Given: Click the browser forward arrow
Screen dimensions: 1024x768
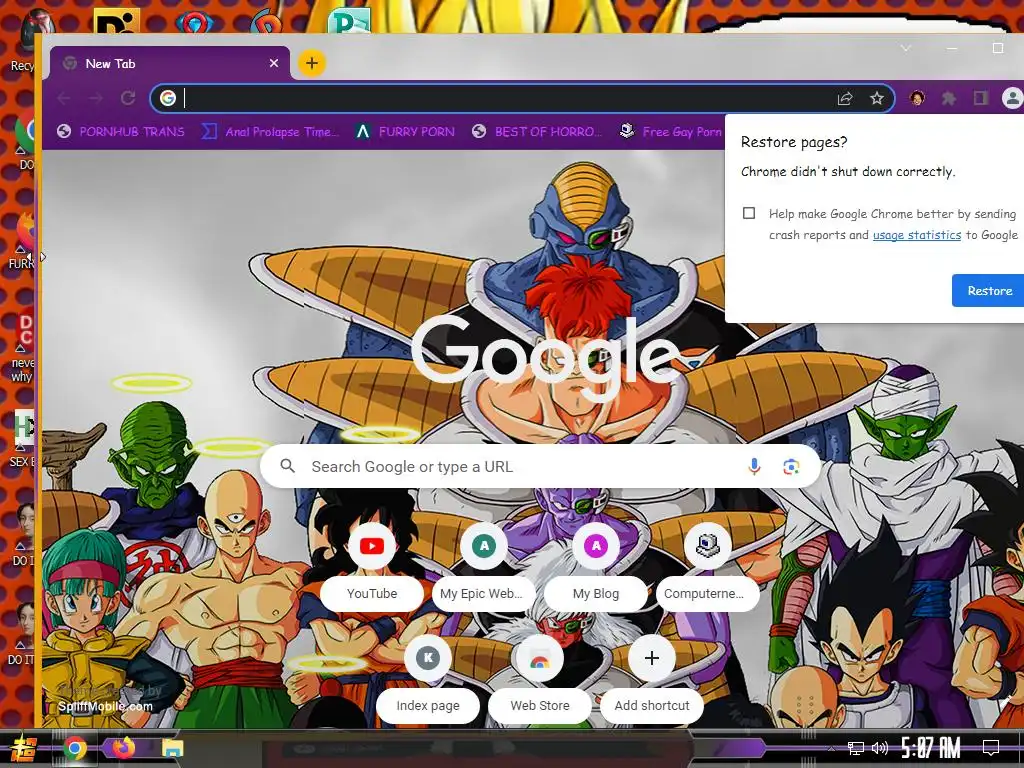Looking at the screenshot, I should [96, 98].
